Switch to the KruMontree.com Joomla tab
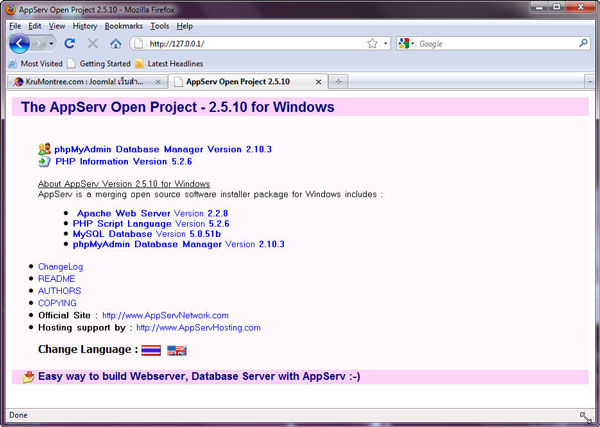 [x=84, y=82]
